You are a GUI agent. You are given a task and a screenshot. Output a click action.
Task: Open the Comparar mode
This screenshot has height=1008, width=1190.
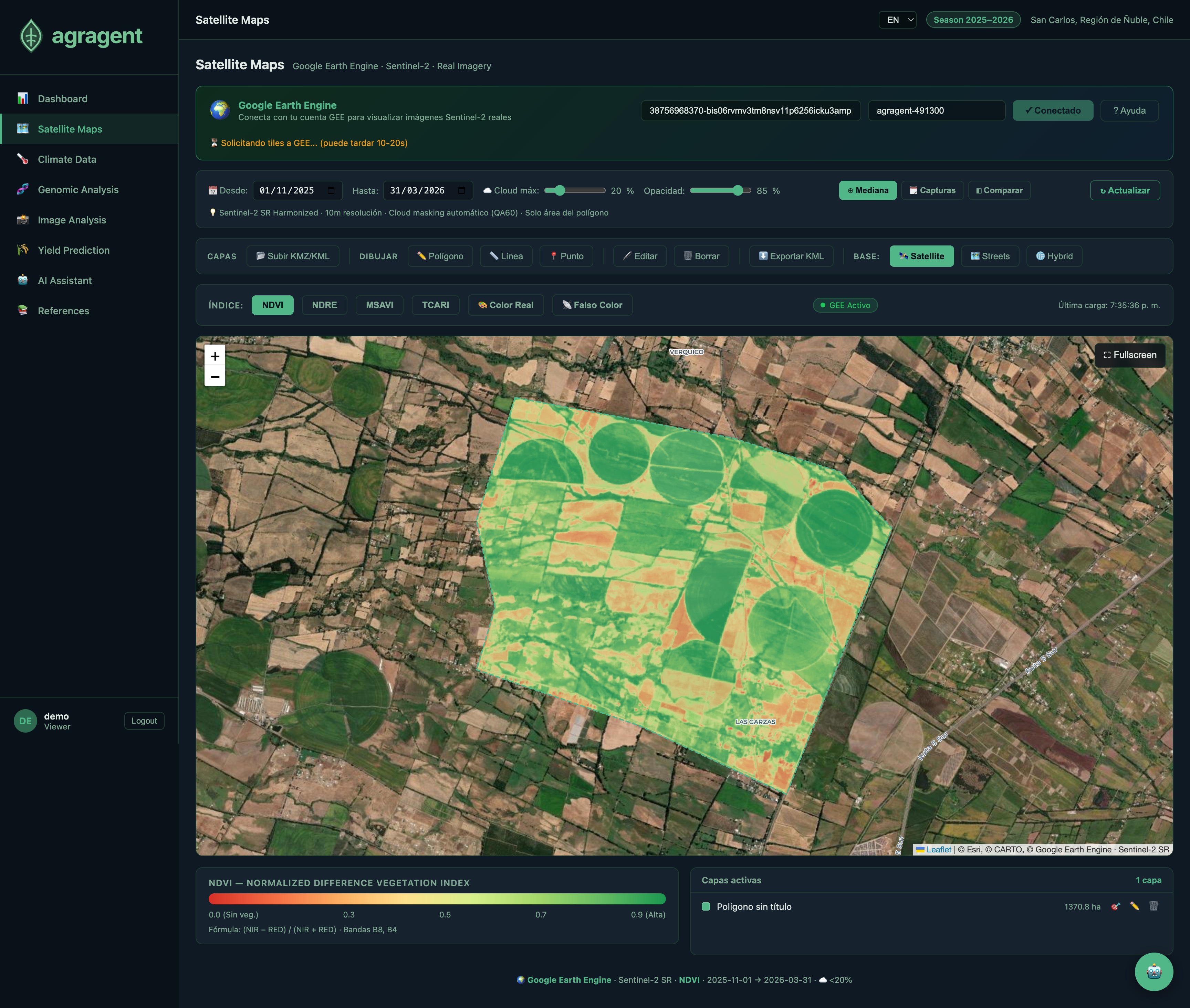point(999,190)
